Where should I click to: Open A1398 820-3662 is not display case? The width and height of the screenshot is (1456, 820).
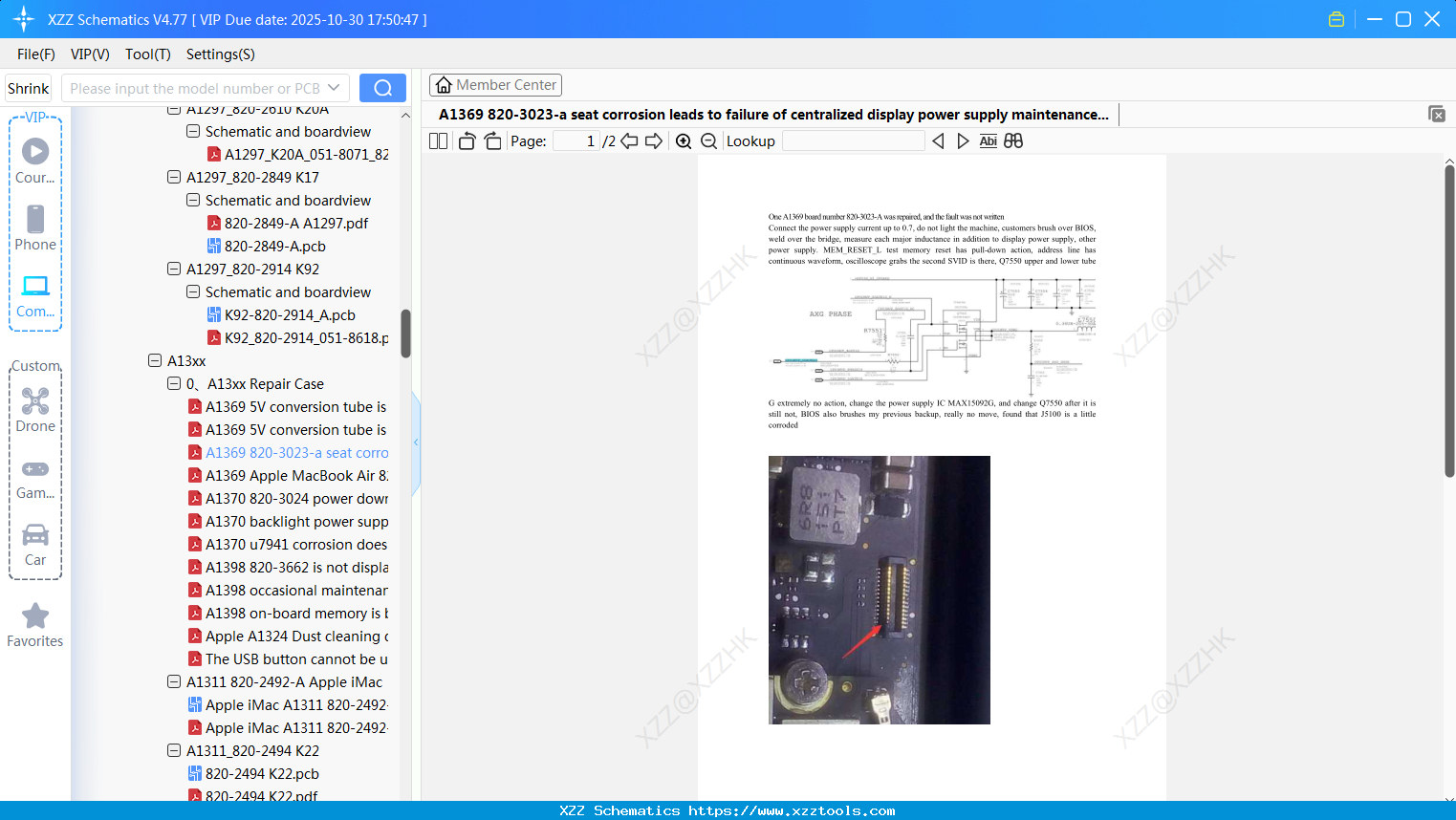(289, 567)
